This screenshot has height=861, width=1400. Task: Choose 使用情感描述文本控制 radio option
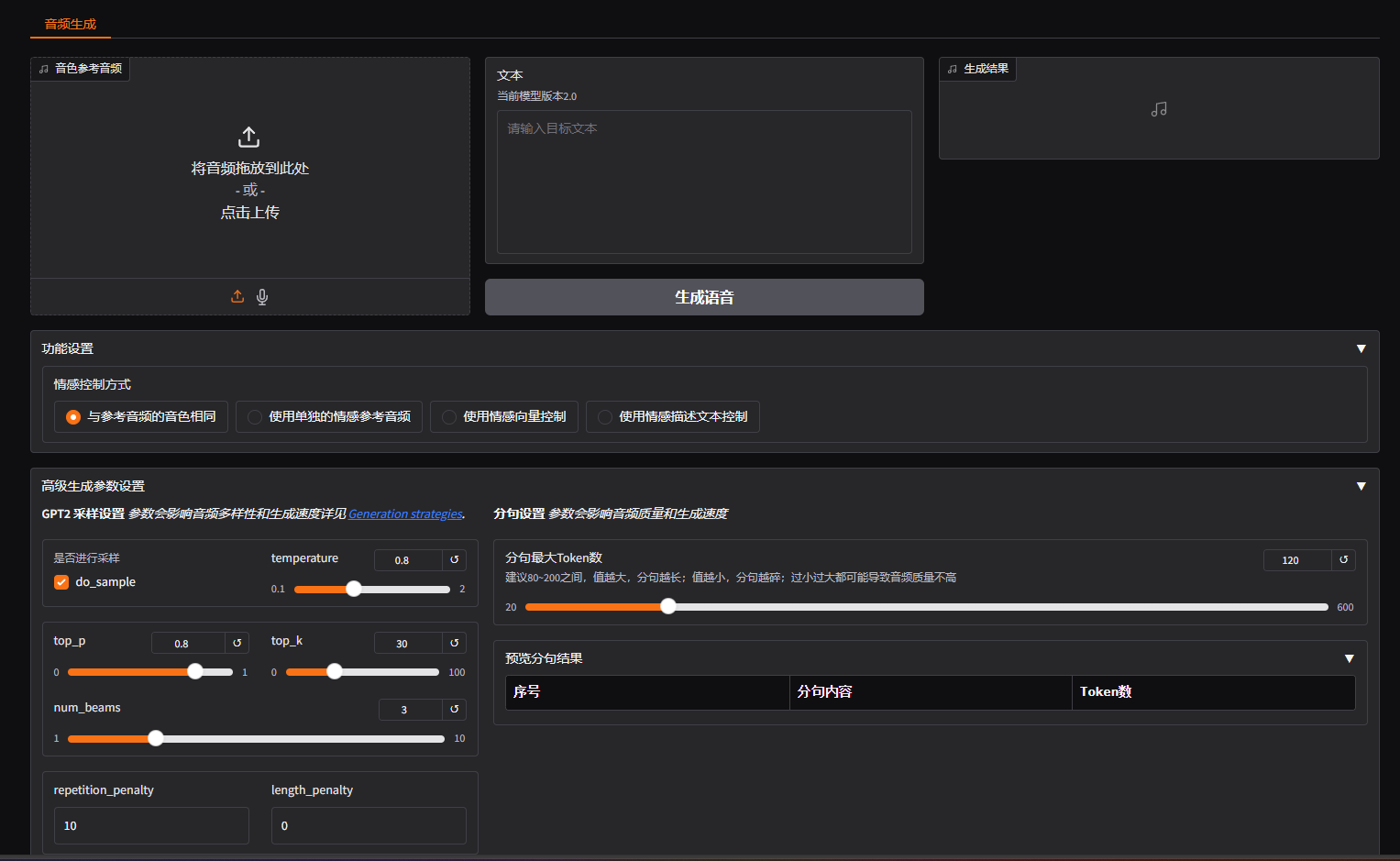605,417
